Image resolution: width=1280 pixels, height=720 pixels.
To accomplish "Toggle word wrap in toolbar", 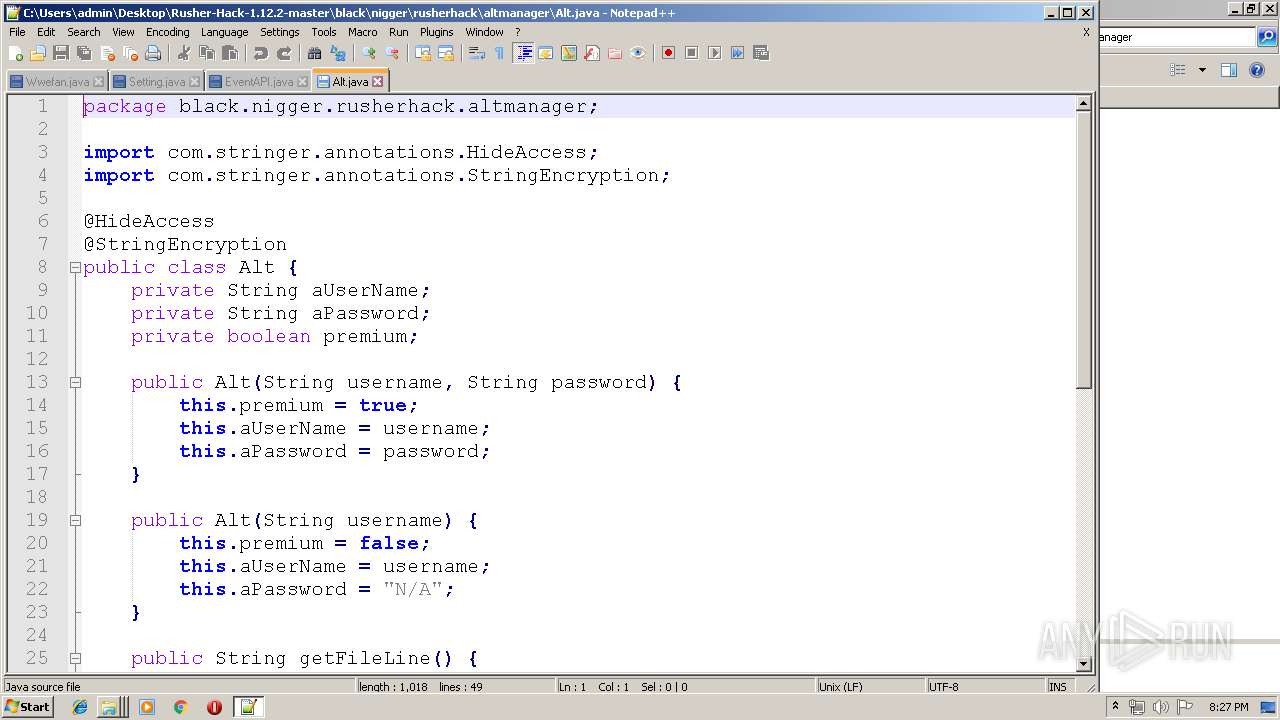I will click(477, 53).
